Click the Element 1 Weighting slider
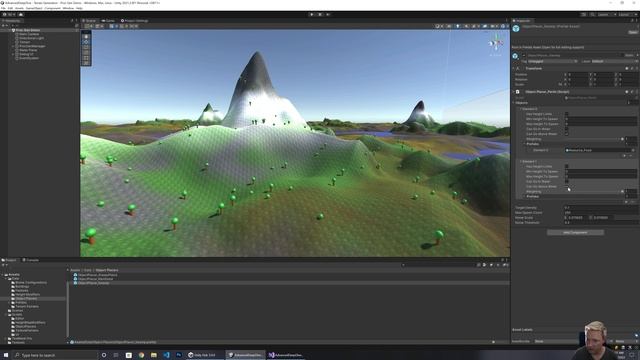The image size is (640, 360). pyautogui.click(x=593, y=191)
